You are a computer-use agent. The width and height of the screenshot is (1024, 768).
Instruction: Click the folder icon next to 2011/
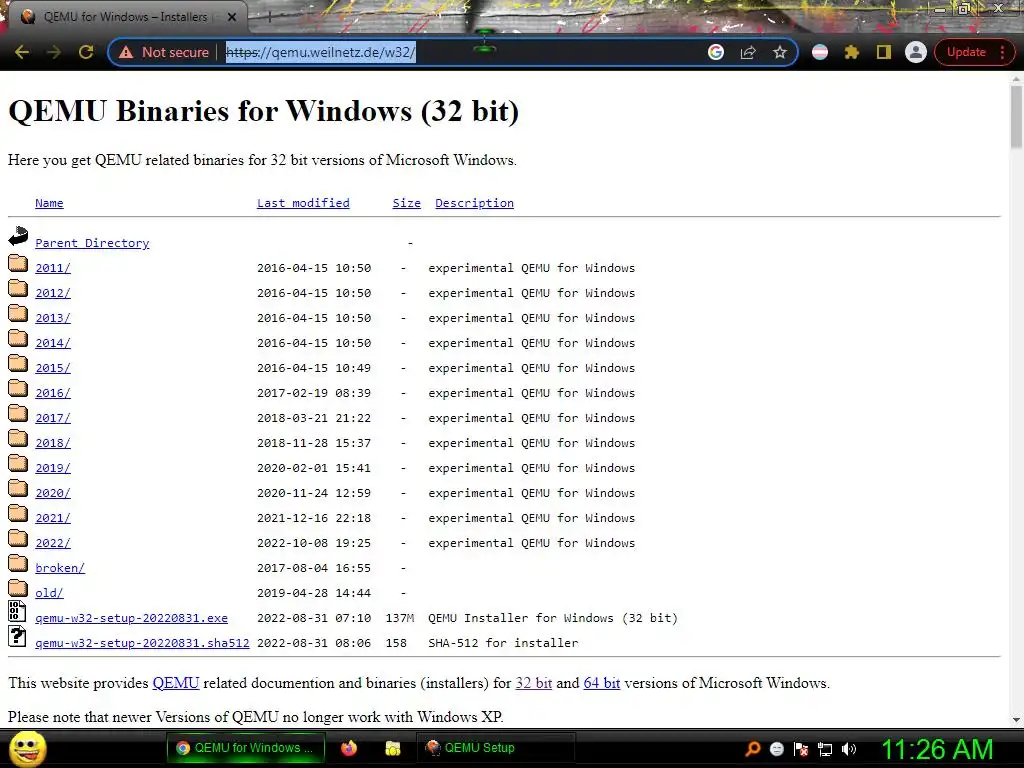(x=18, y=263)
